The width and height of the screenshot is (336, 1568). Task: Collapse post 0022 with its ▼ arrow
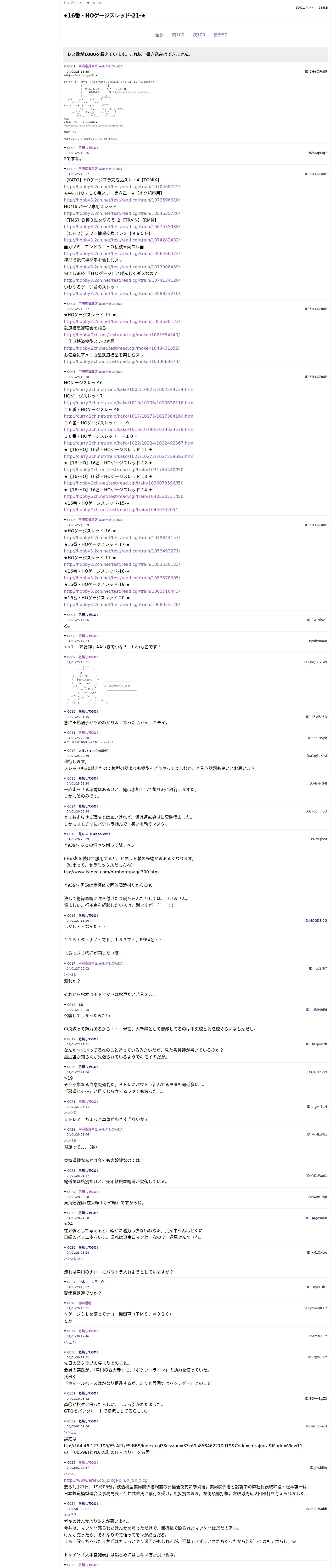pyautogui.click(x=65, y=1130)
